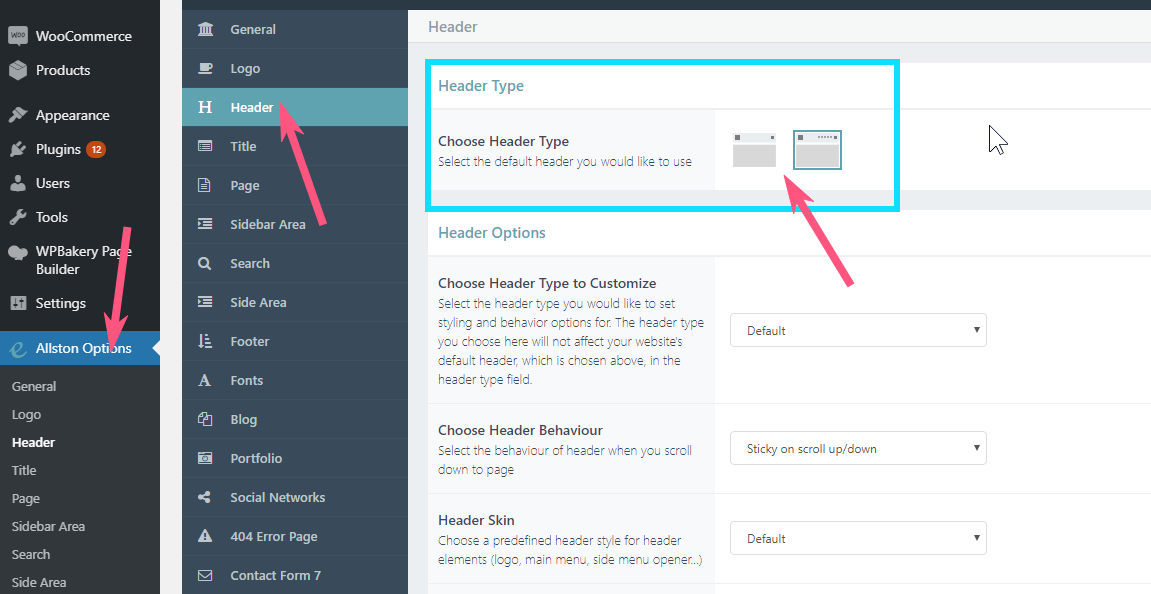
Task: Click the Sidebar Area indent icon
Action: click(206, 224)
